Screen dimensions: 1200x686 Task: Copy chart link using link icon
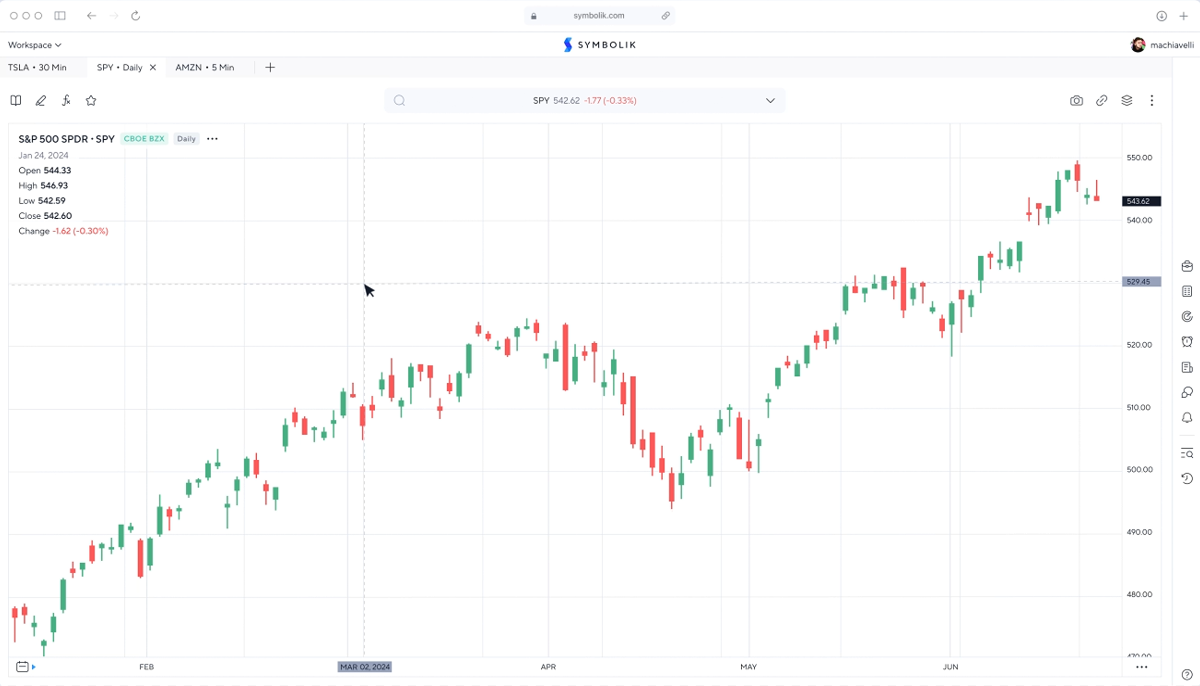1101,101
